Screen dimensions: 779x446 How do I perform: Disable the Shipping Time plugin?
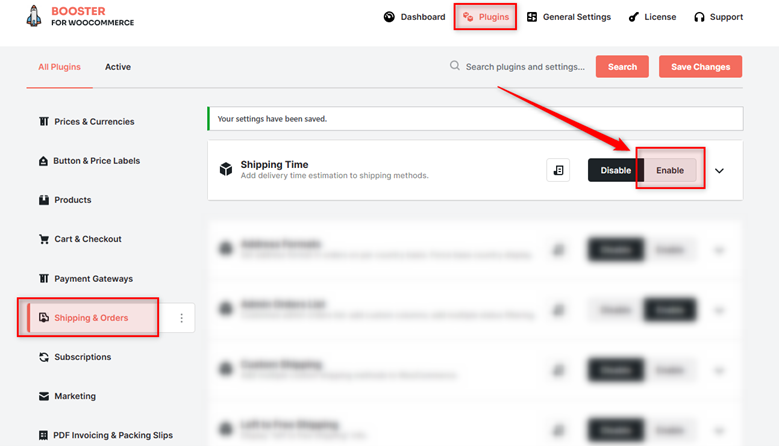pyautogui.click(x=616, y=170)
